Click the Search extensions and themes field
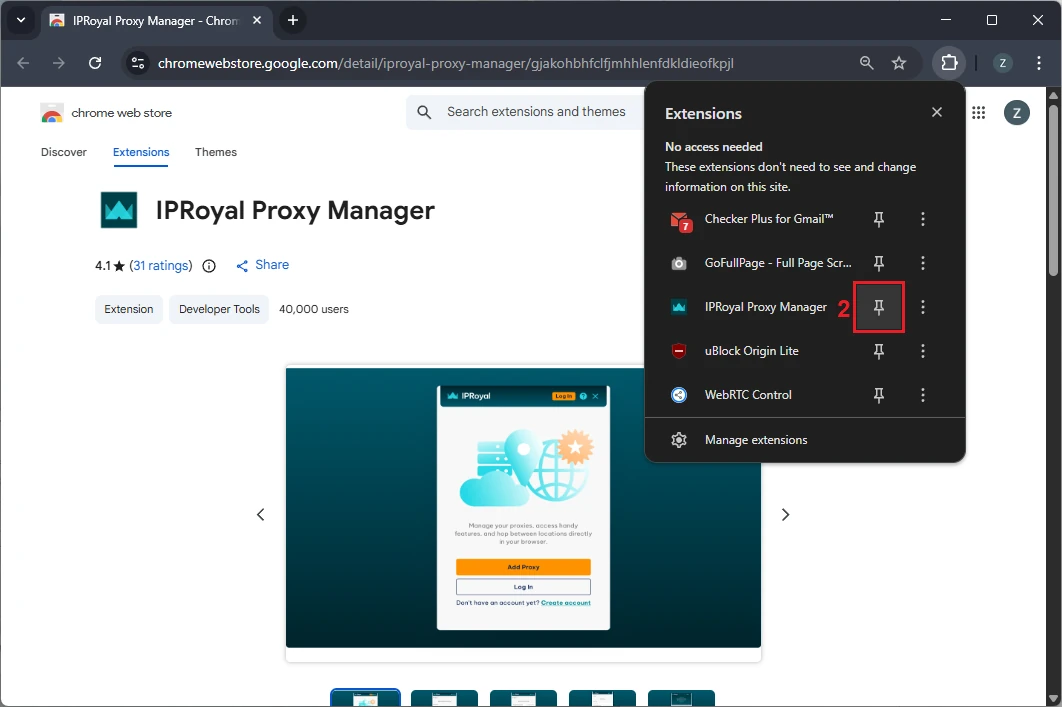The width and height of the screenshot is (1062, 707). (536, 112)
